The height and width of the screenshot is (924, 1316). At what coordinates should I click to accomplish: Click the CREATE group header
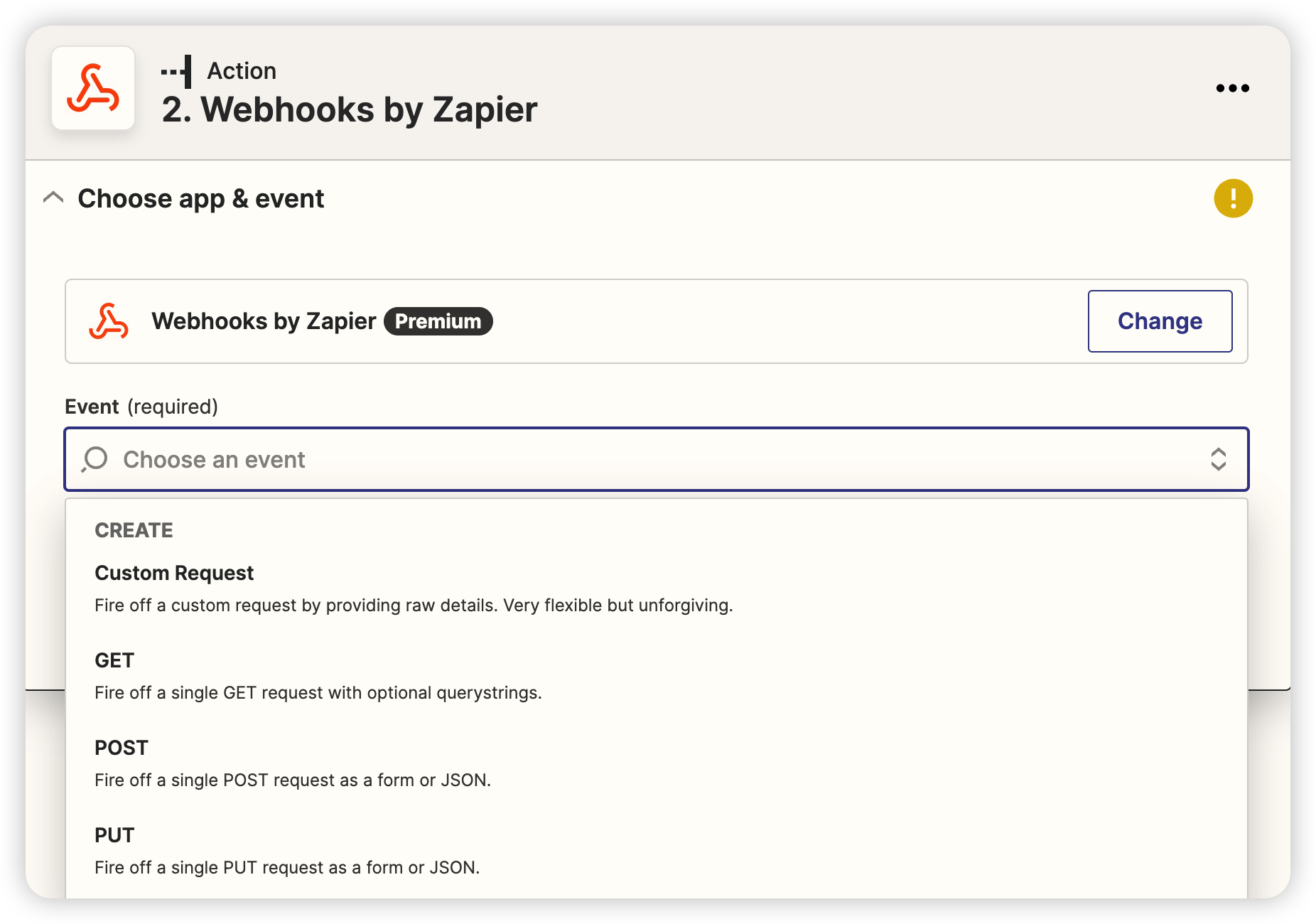coord(134,530)
